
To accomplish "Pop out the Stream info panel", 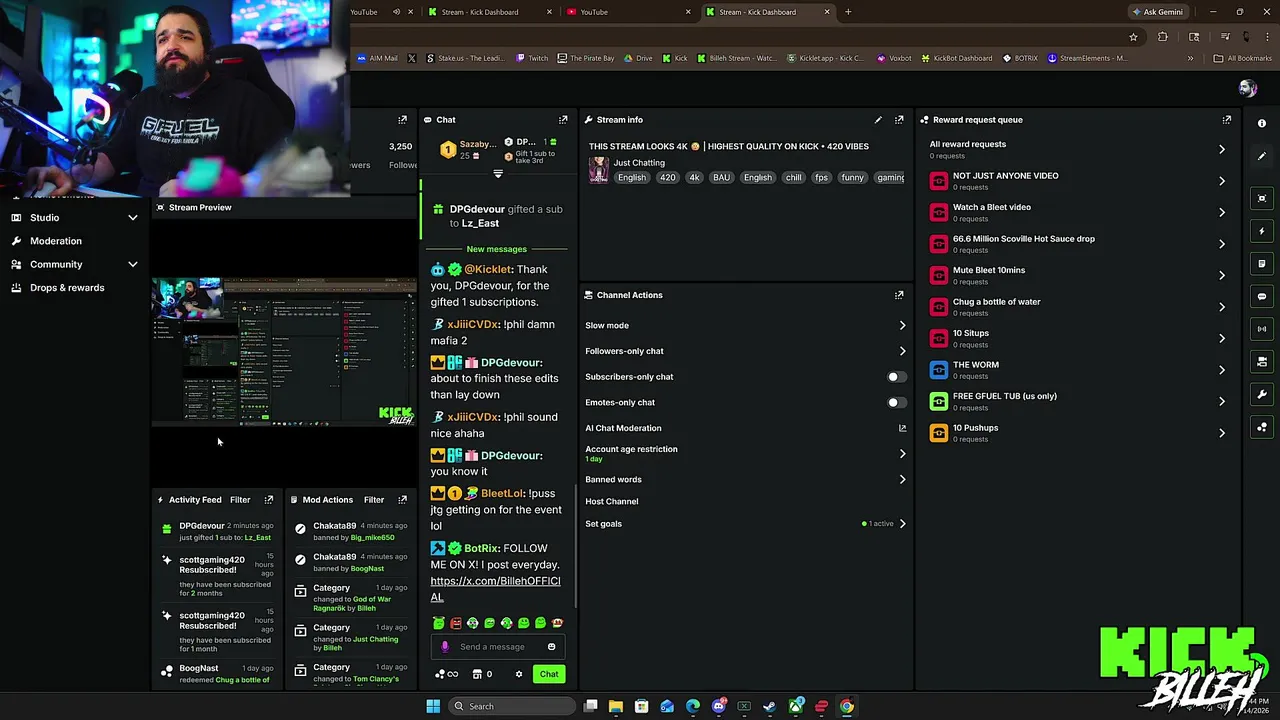I will [899, 120].
